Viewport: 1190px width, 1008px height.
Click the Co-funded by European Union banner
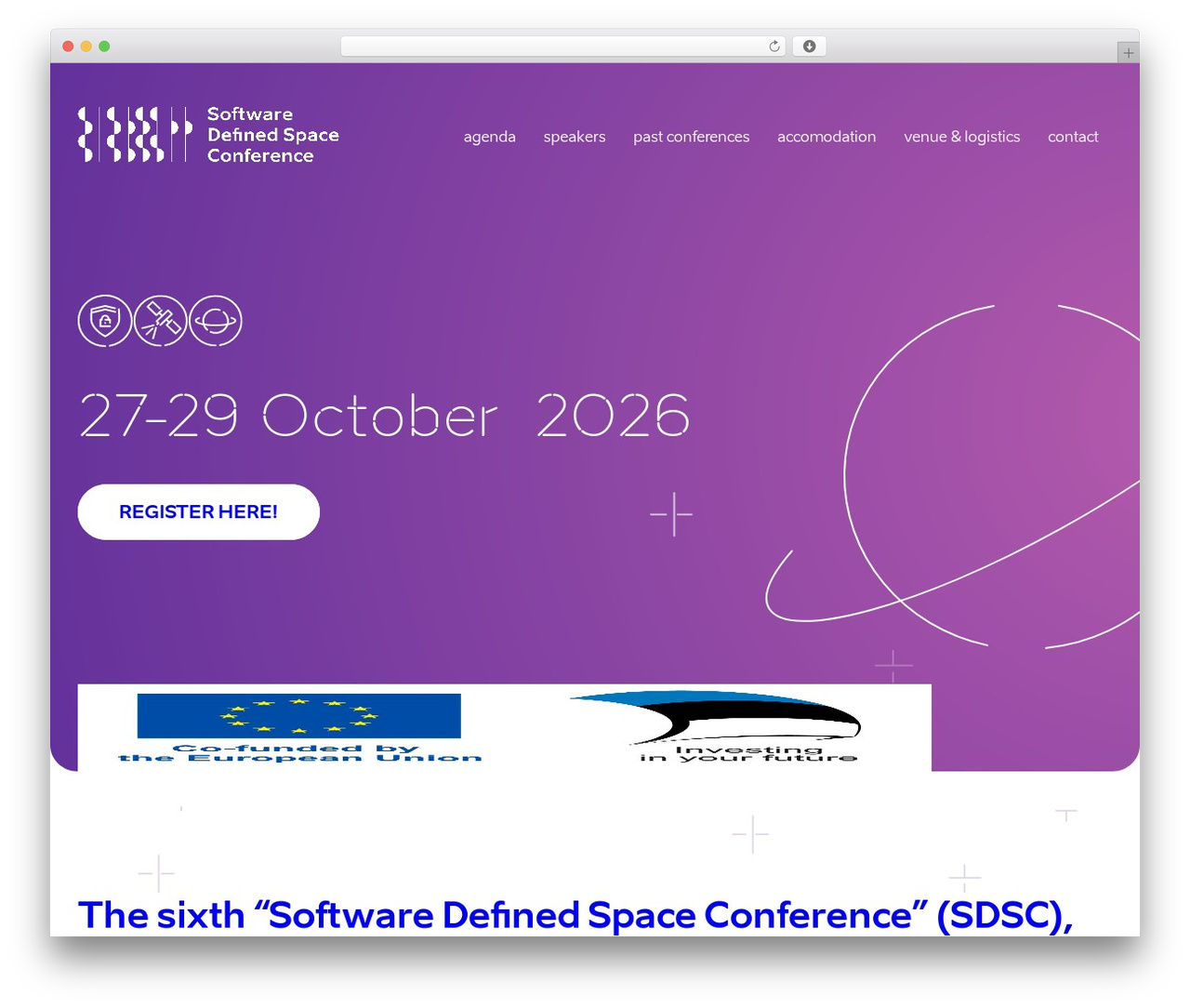click(x=299, y=728)
